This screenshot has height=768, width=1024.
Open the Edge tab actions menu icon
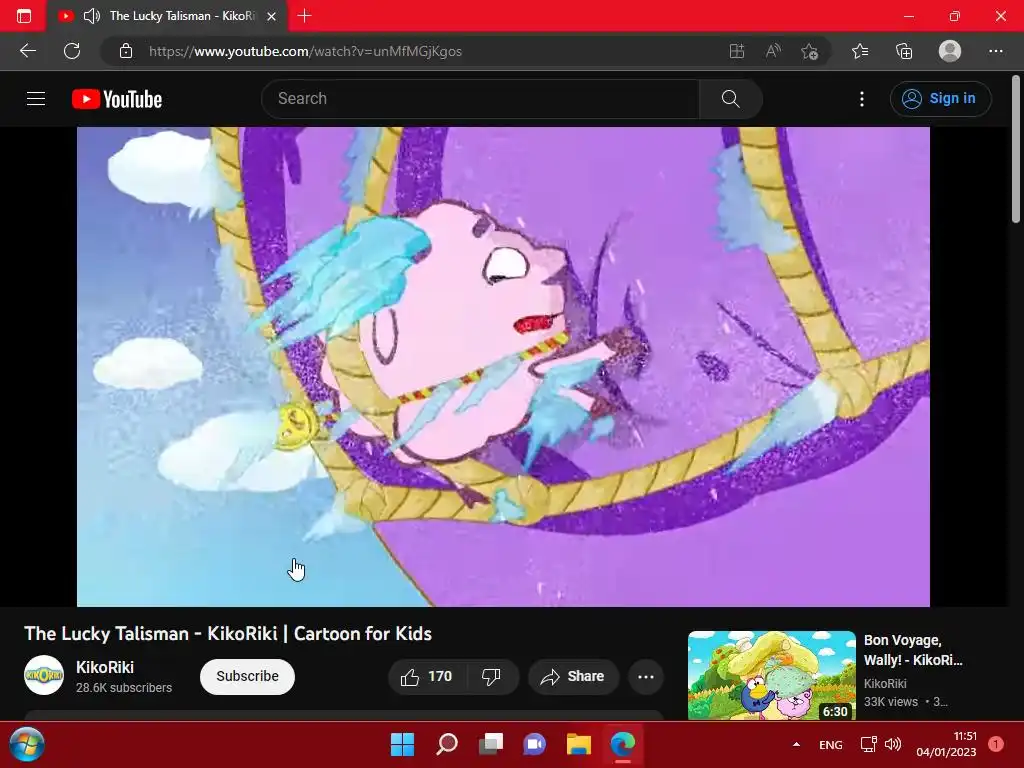point(24,16)
